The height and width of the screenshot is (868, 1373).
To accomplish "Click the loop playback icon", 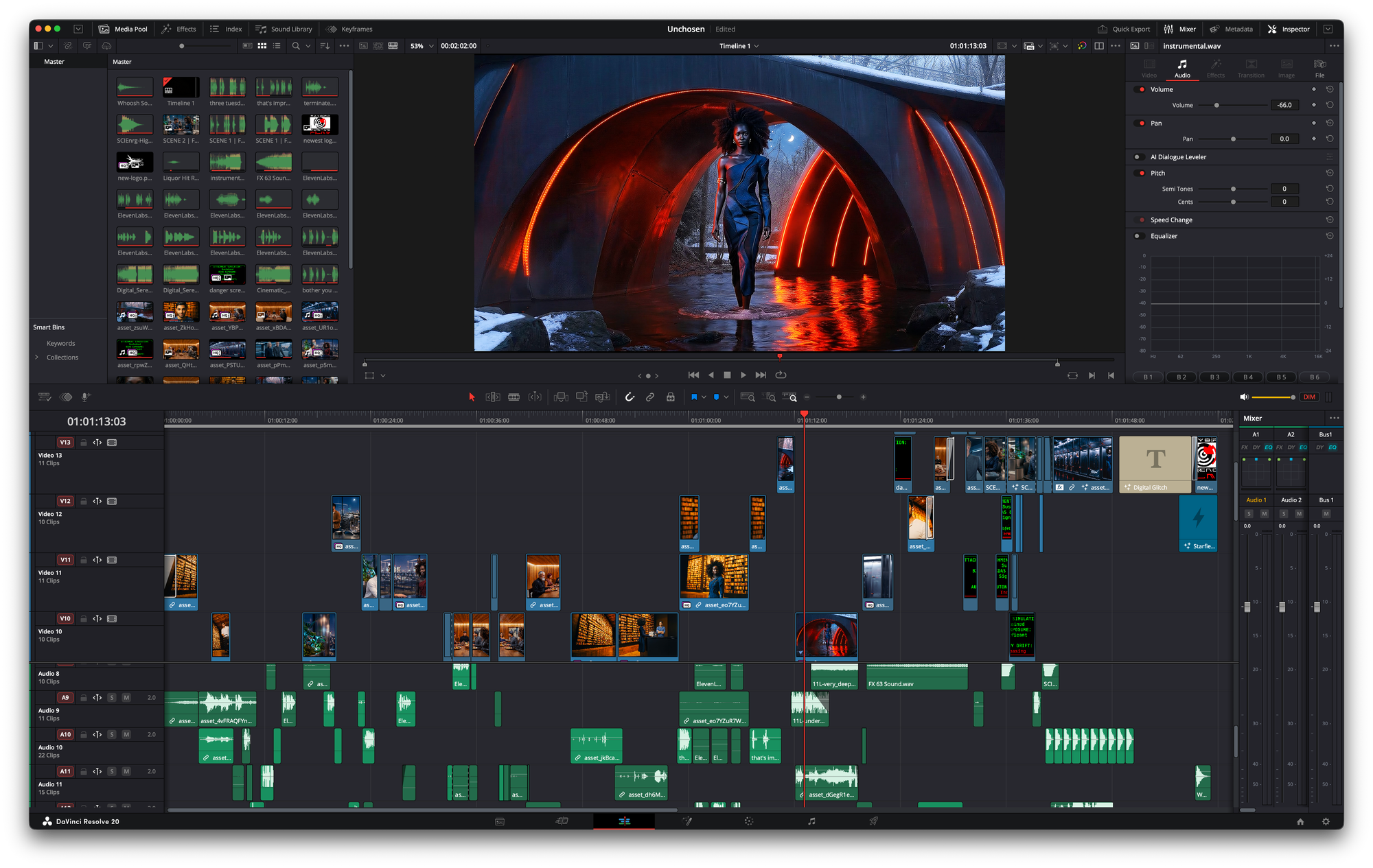I will click(781, 375).
